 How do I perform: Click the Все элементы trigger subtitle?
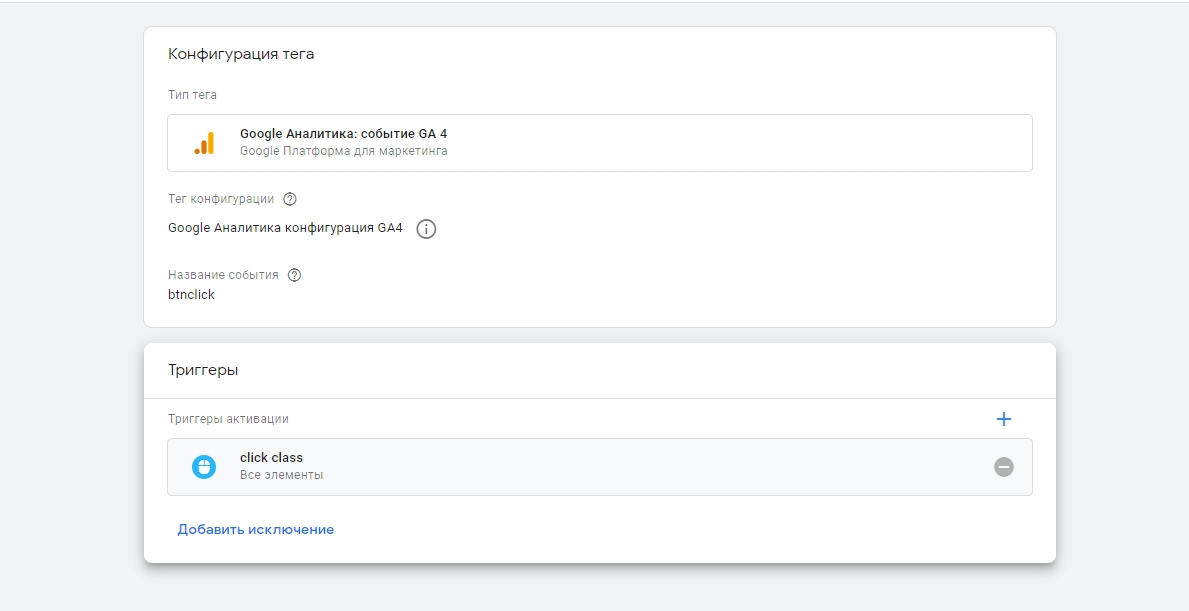[281, 475]
